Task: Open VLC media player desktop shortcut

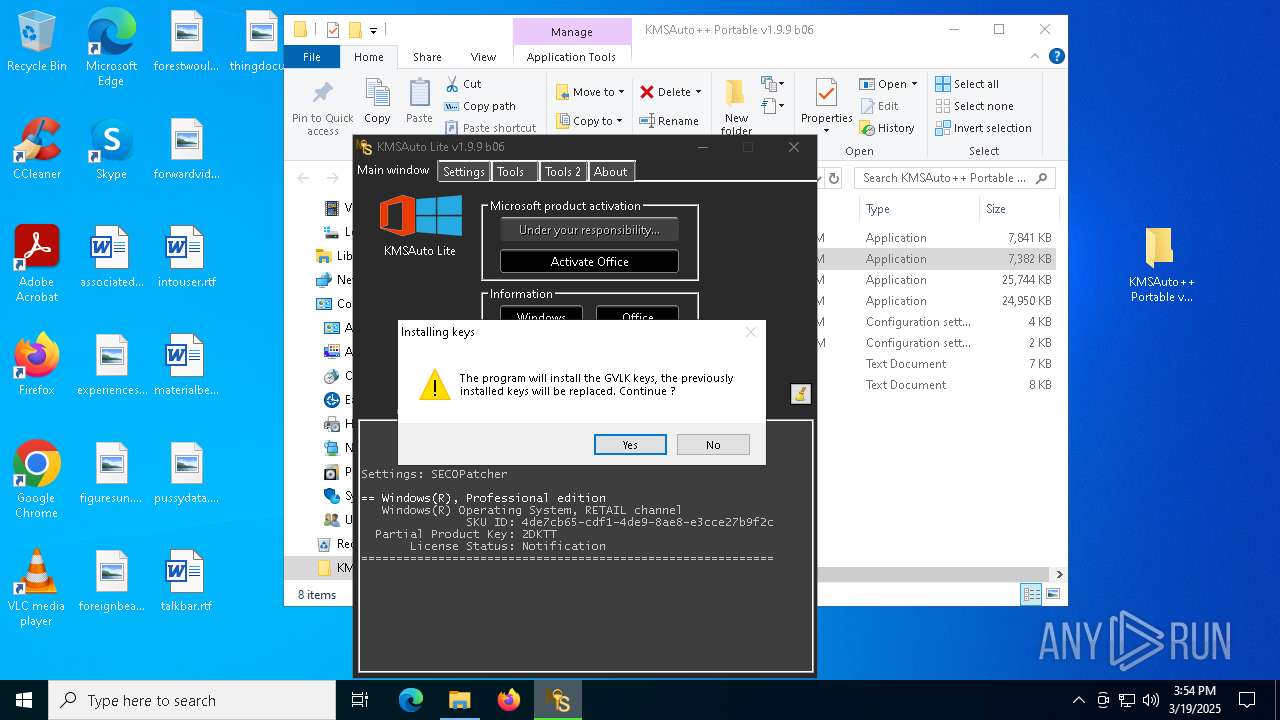Action: pos(37,588)
